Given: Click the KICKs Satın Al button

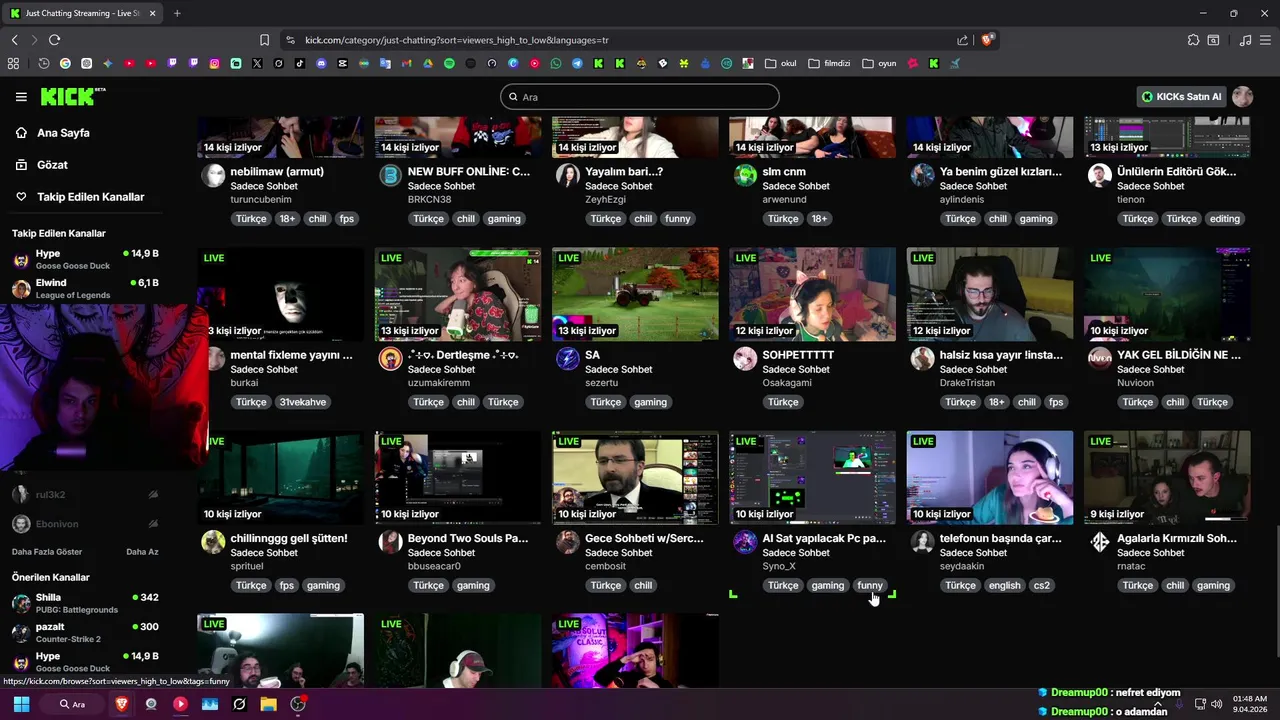Looking at the screenshot, I should click(x=1181, y=97).
